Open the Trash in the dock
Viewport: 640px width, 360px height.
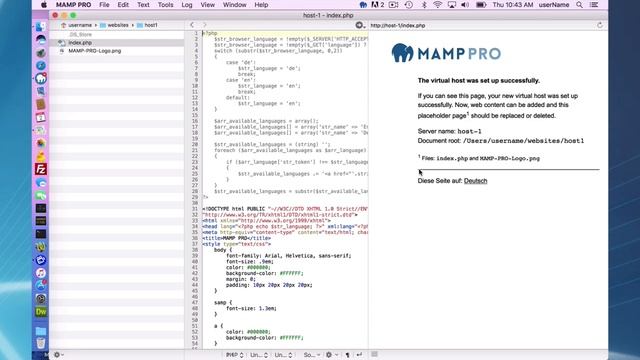point(40,343)
